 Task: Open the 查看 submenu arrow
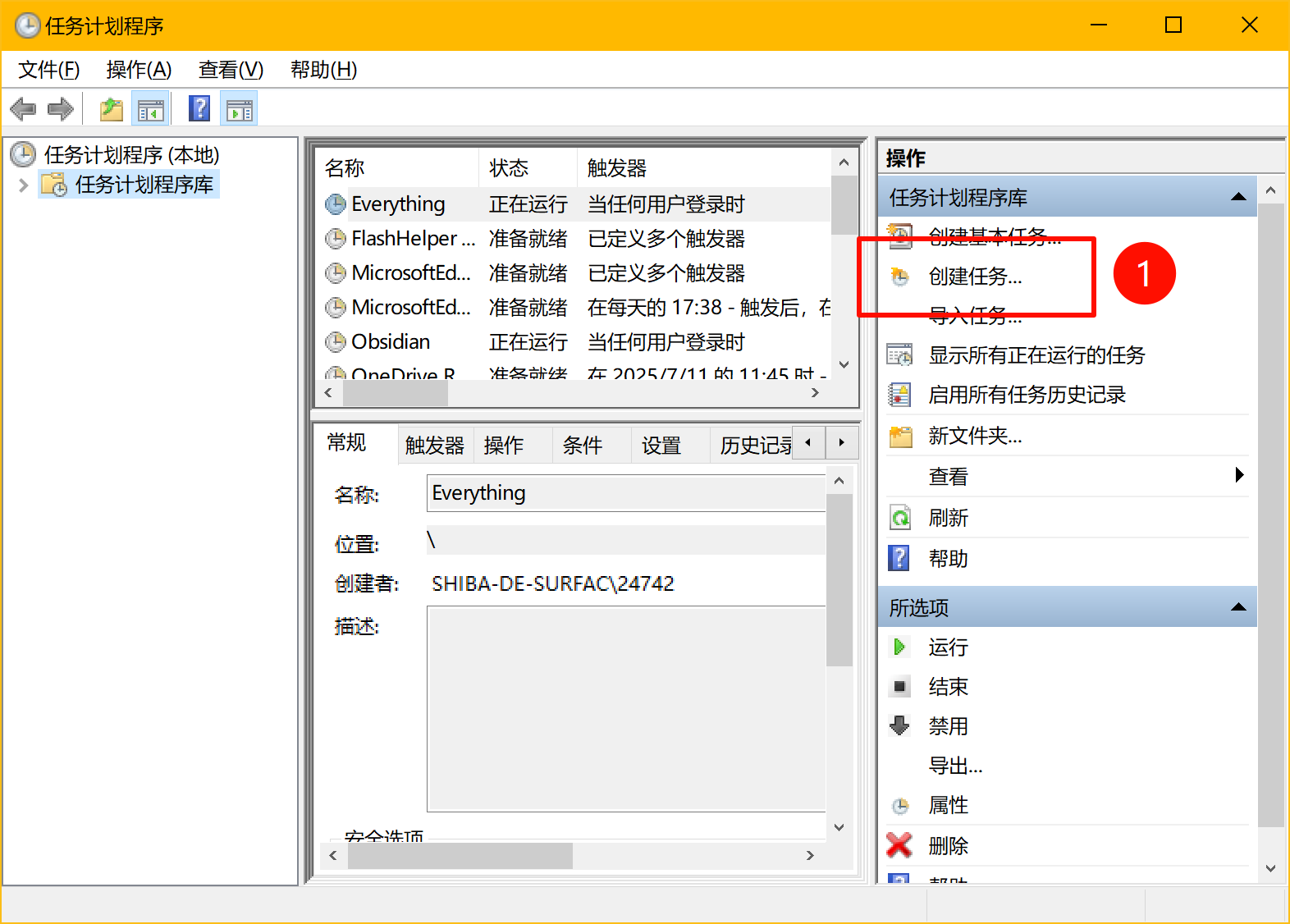(x=1240, y=475)
